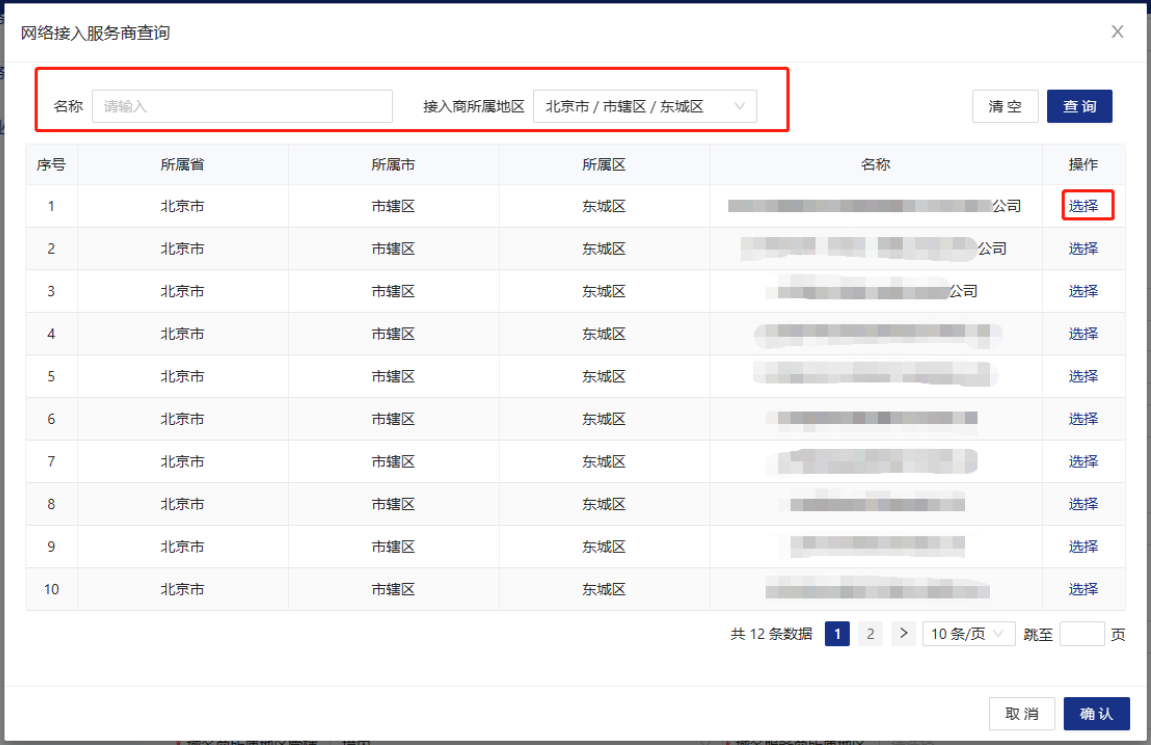The image size is (1151, 745).
Task: Click the 查询 search button
Action: (x=1079, y=106)
